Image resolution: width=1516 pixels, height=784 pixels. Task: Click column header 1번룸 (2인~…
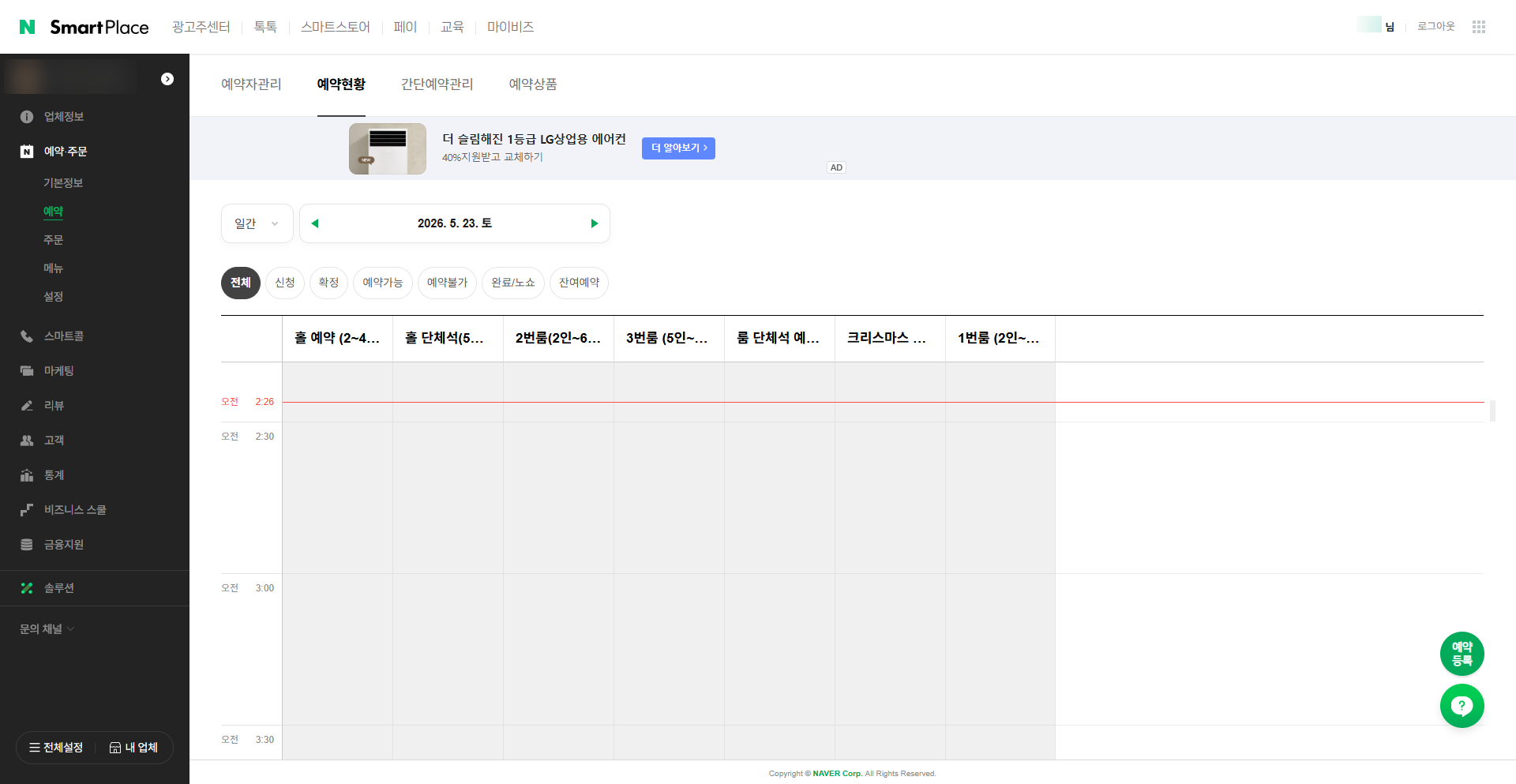[999, 338]
